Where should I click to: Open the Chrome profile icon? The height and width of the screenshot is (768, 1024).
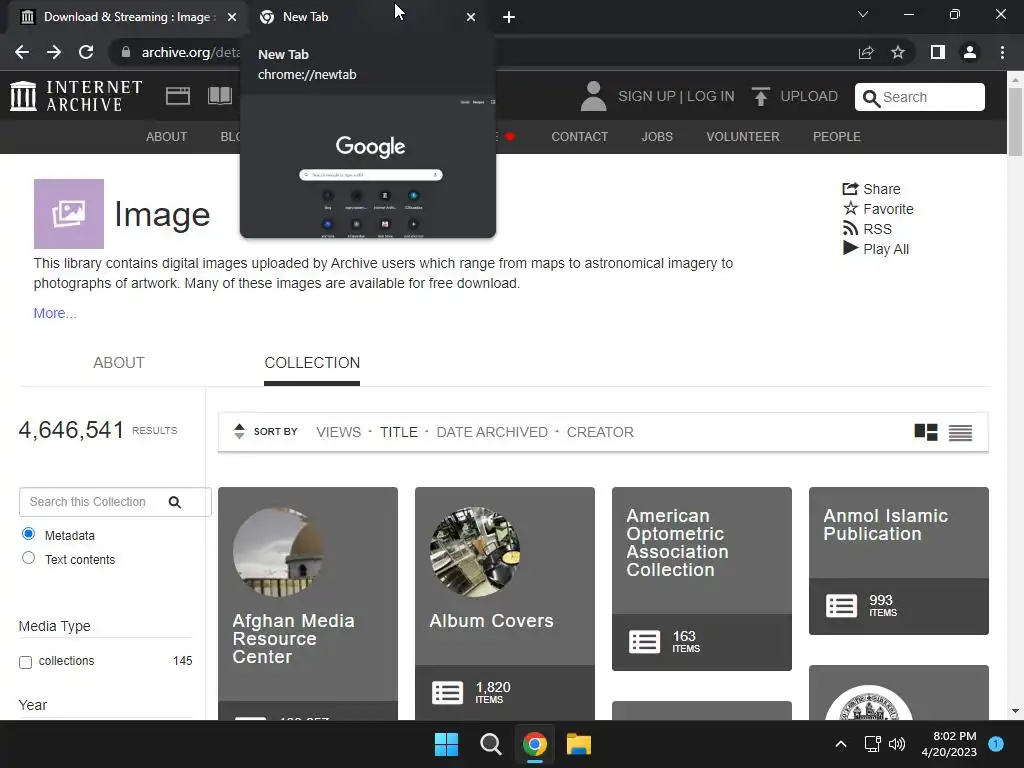pyautogui.click(x=970, y=52)
